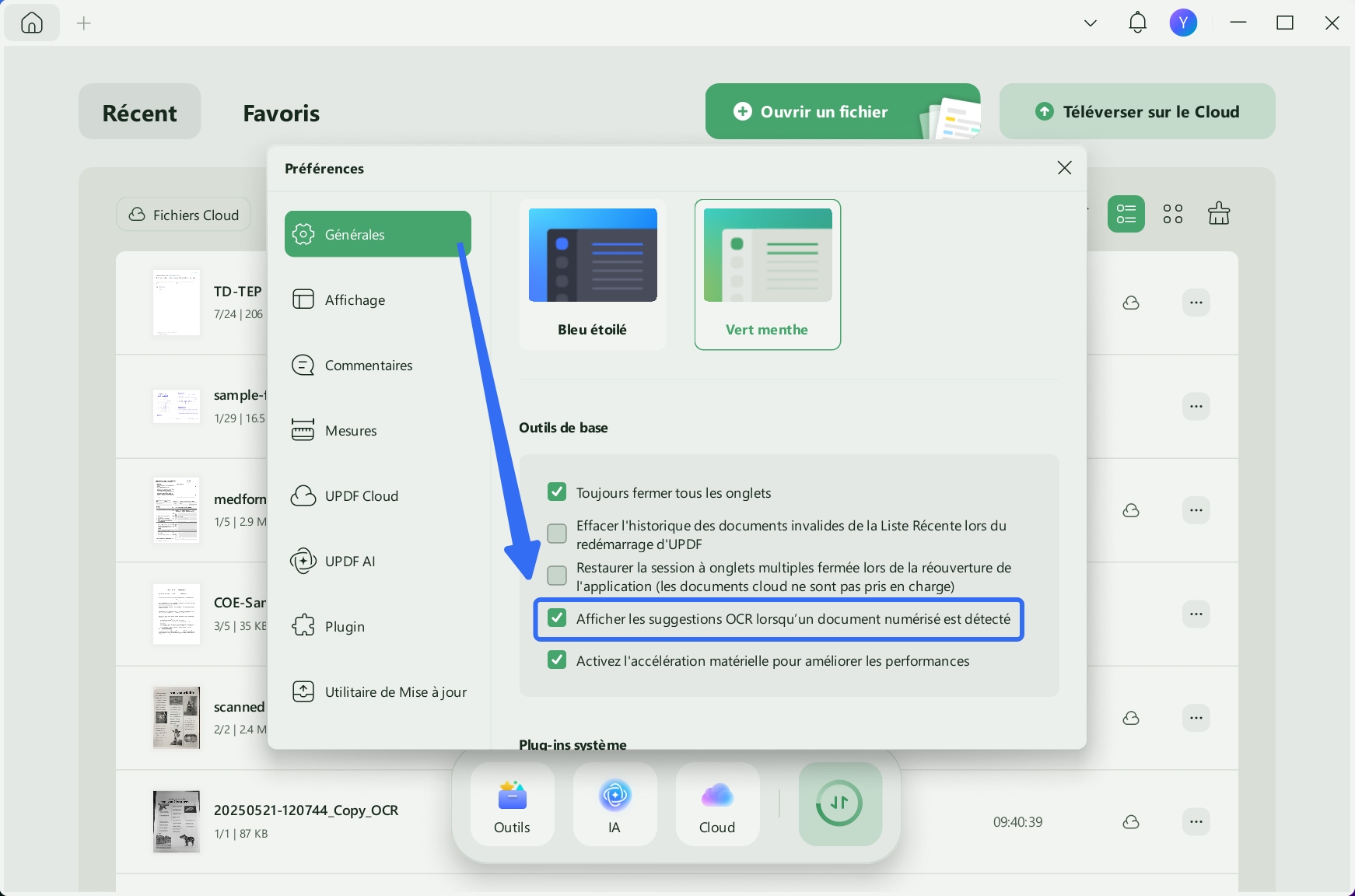Viewport: 1355px width, 896px height.
Task: Switch to grid view icon
Action: [x=1173, y=213]
